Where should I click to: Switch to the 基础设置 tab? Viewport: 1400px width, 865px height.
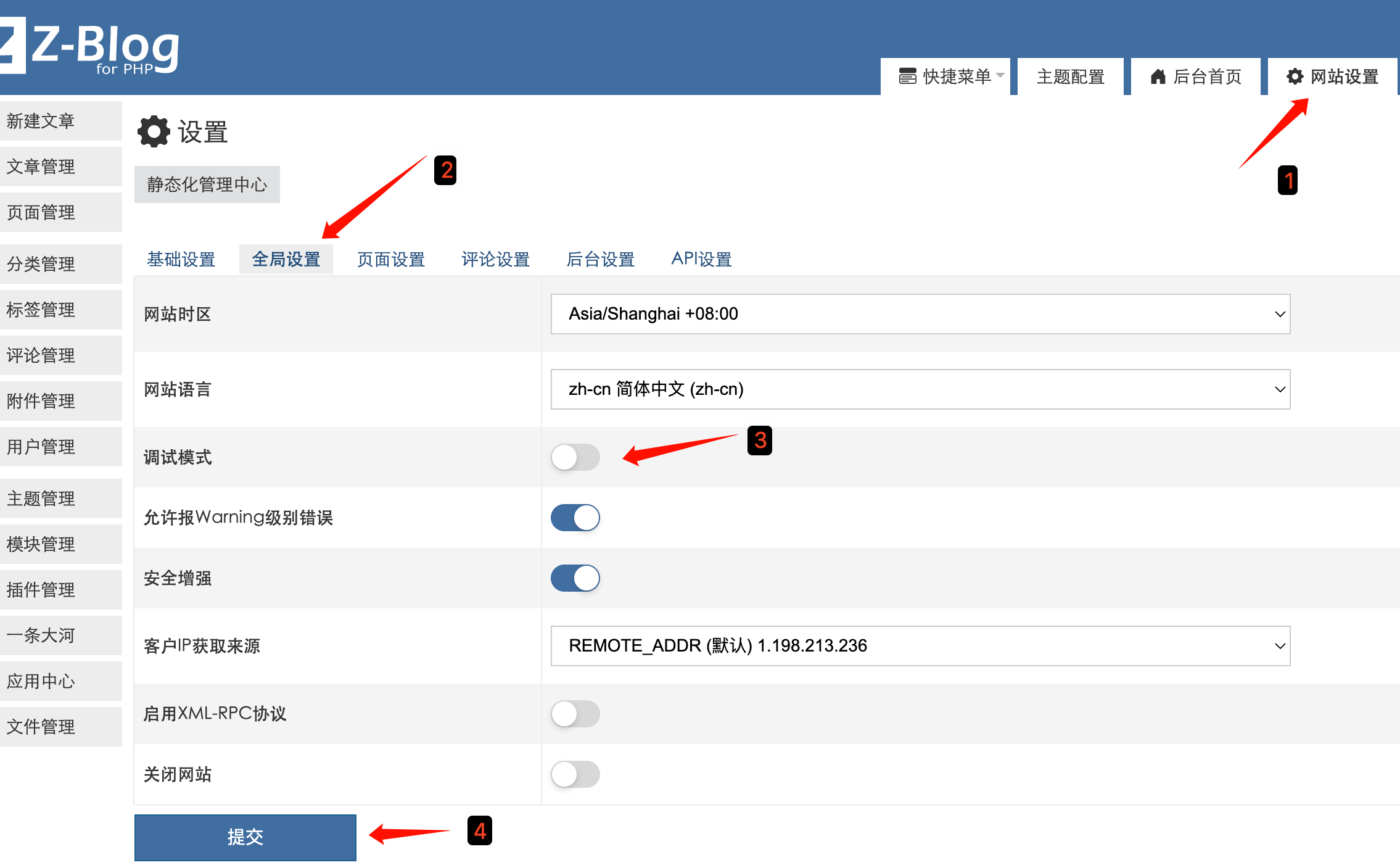click(x=181, y=259)
